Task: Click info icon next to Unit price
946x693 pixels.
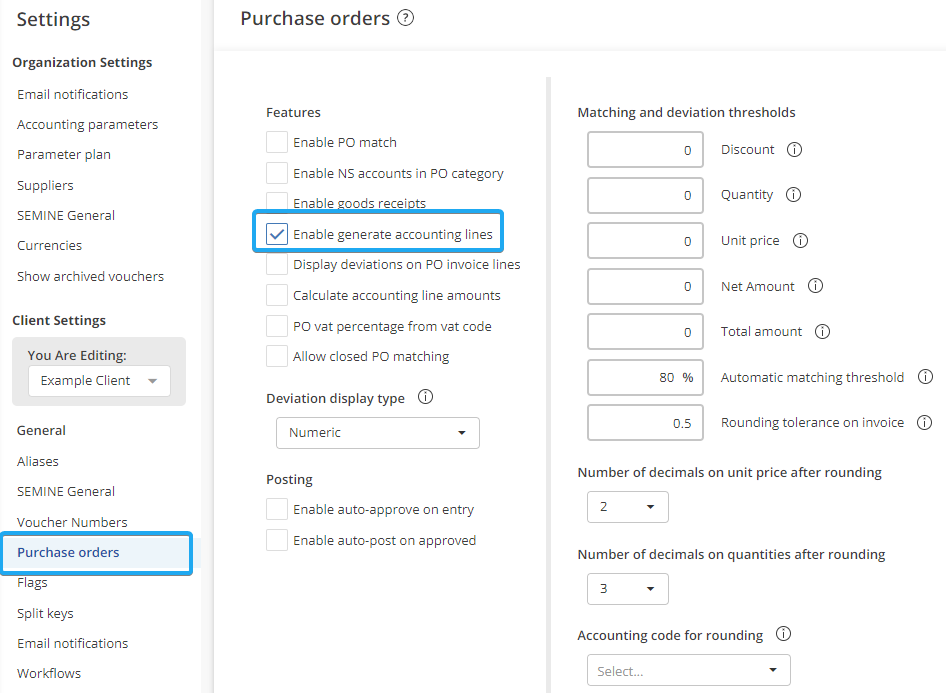Action: point(800,241)
